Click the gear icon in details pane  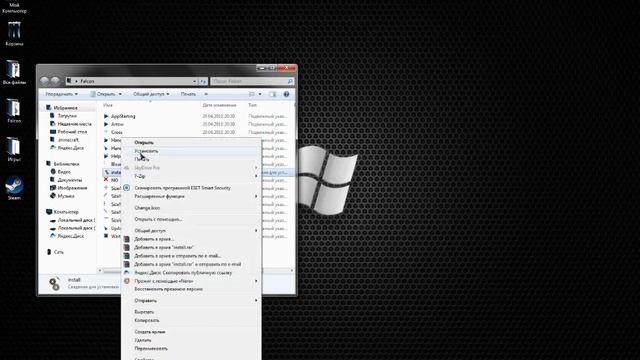coord(54,283)
